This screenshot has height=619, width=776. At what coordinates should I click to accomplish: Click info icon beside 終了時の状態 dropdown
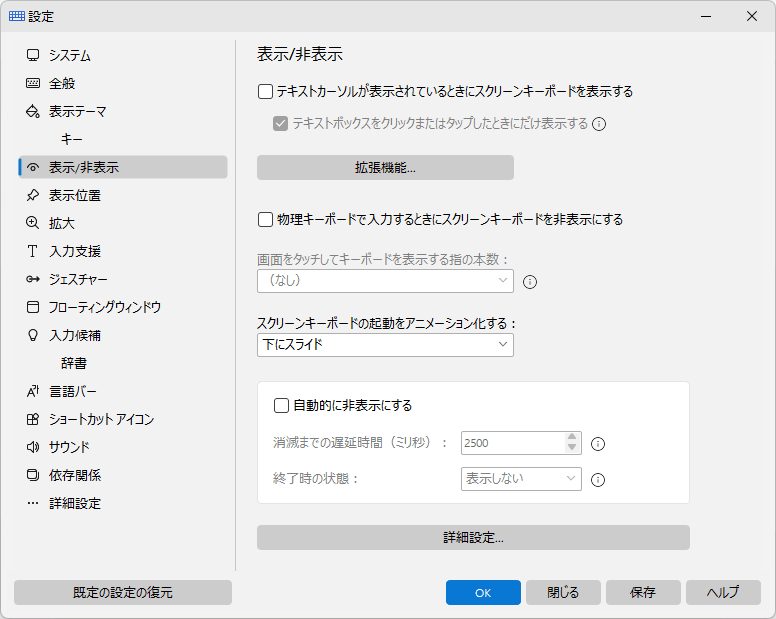[x=598, y=479]
